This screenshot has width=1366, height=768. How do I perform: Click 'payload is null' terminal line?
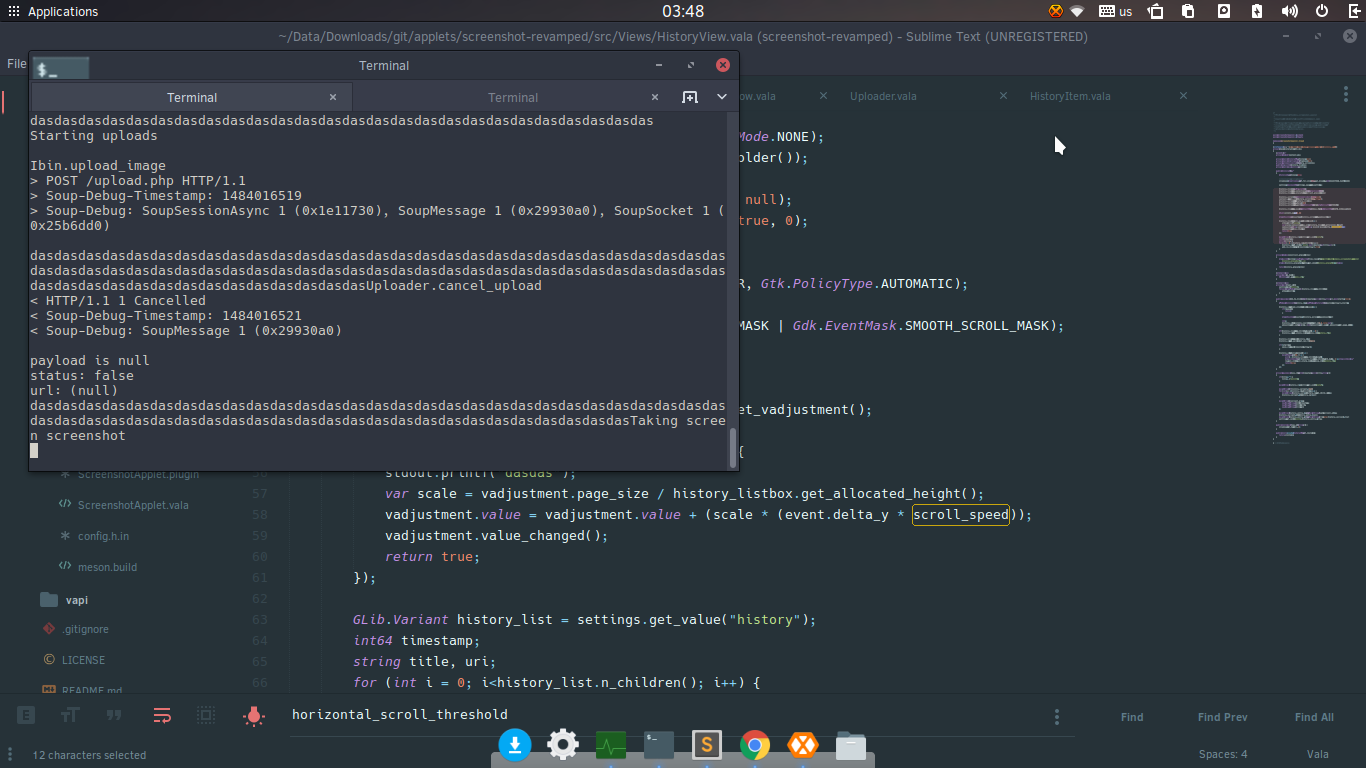[x=89, y=360]
